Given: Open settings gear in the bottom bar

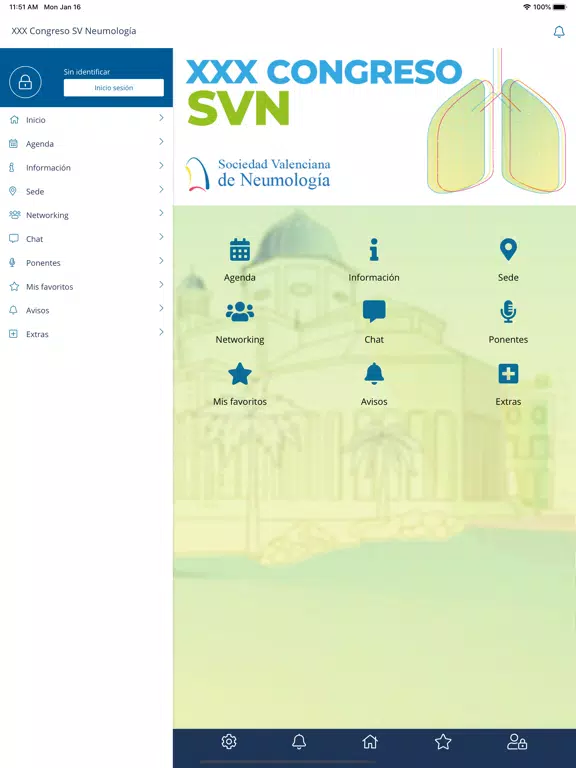Looking at the screenshot, I should coord(229,742).
